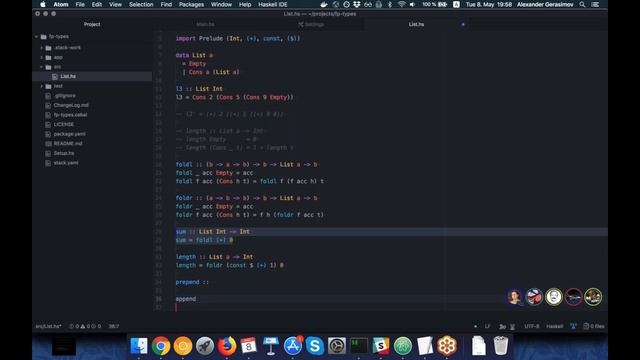Open the View menu
640x360 pixels.
(x=116, y=4)
